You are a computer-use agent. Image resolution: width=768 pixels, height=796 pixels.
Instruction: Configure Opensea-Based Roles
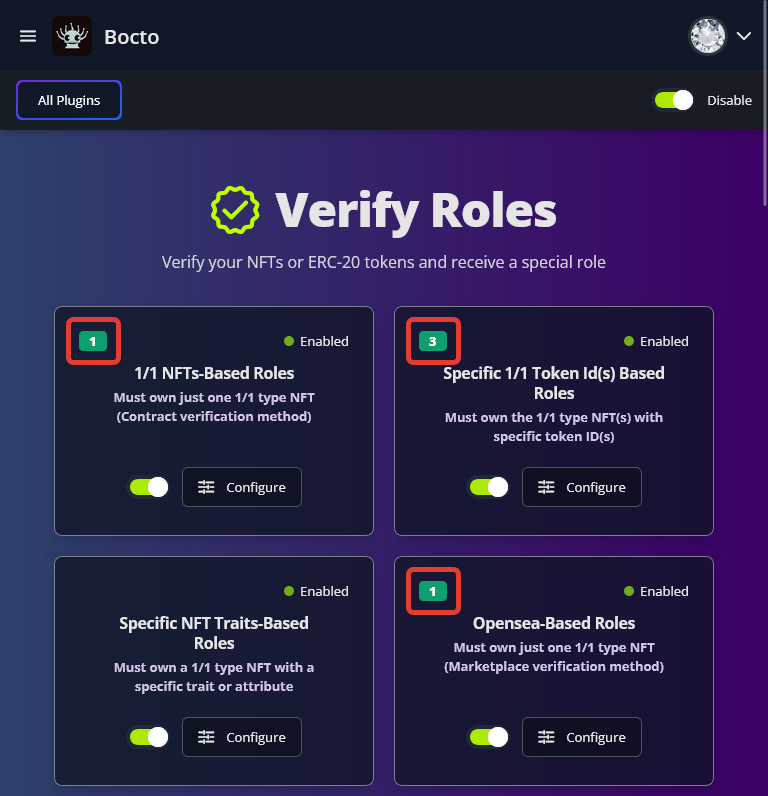coord(581,737)
